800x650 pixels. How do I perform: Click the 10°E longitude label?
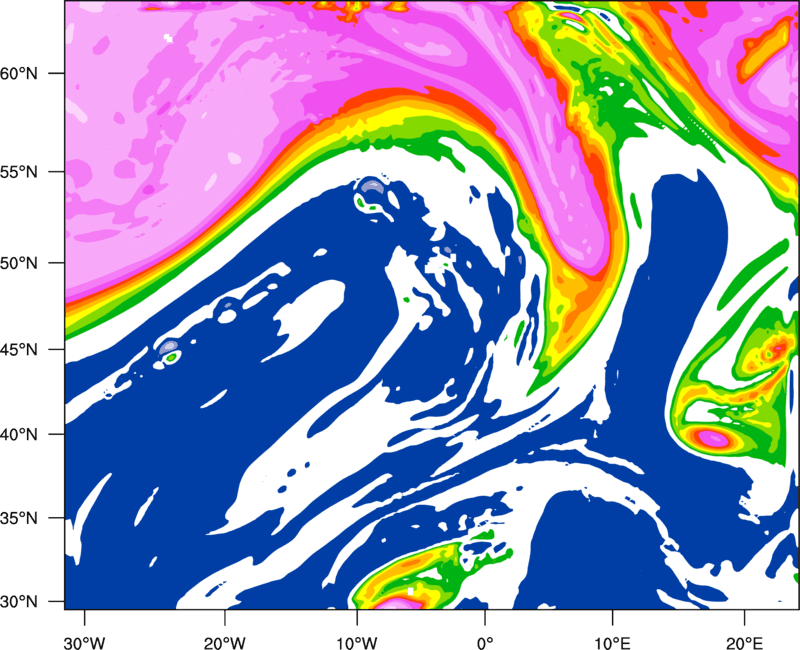coord(612,643)
